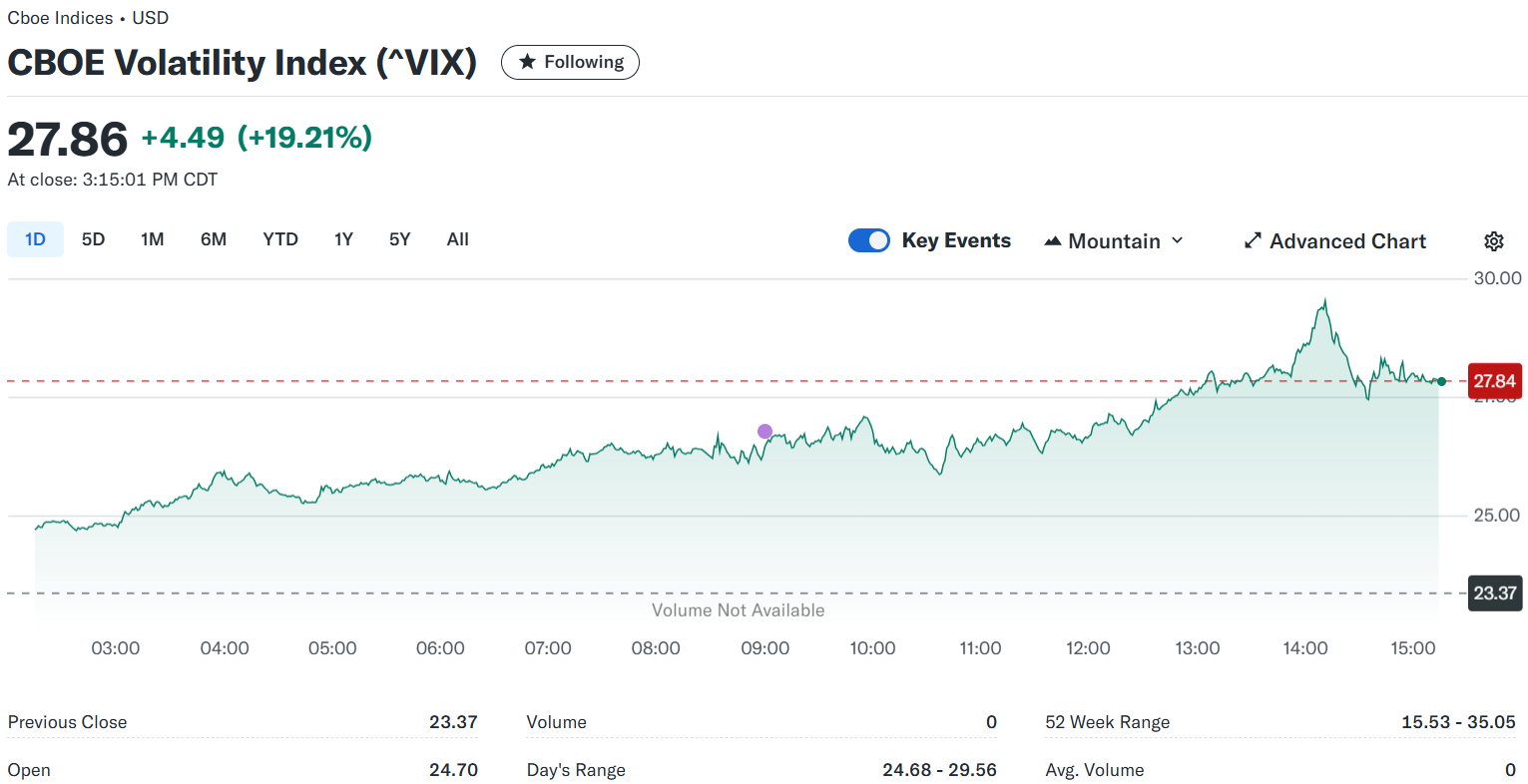The image size is (1528, 784).
Task: Click the Mountain chart type icon
Action: 1052,241
